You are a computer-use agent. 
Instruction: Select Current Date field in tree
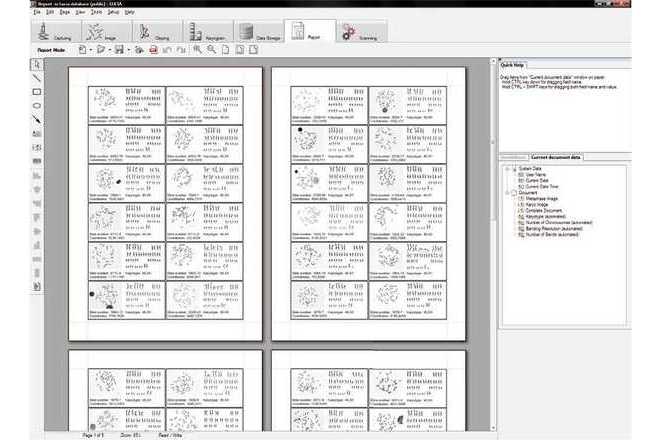tap(537, 180)
